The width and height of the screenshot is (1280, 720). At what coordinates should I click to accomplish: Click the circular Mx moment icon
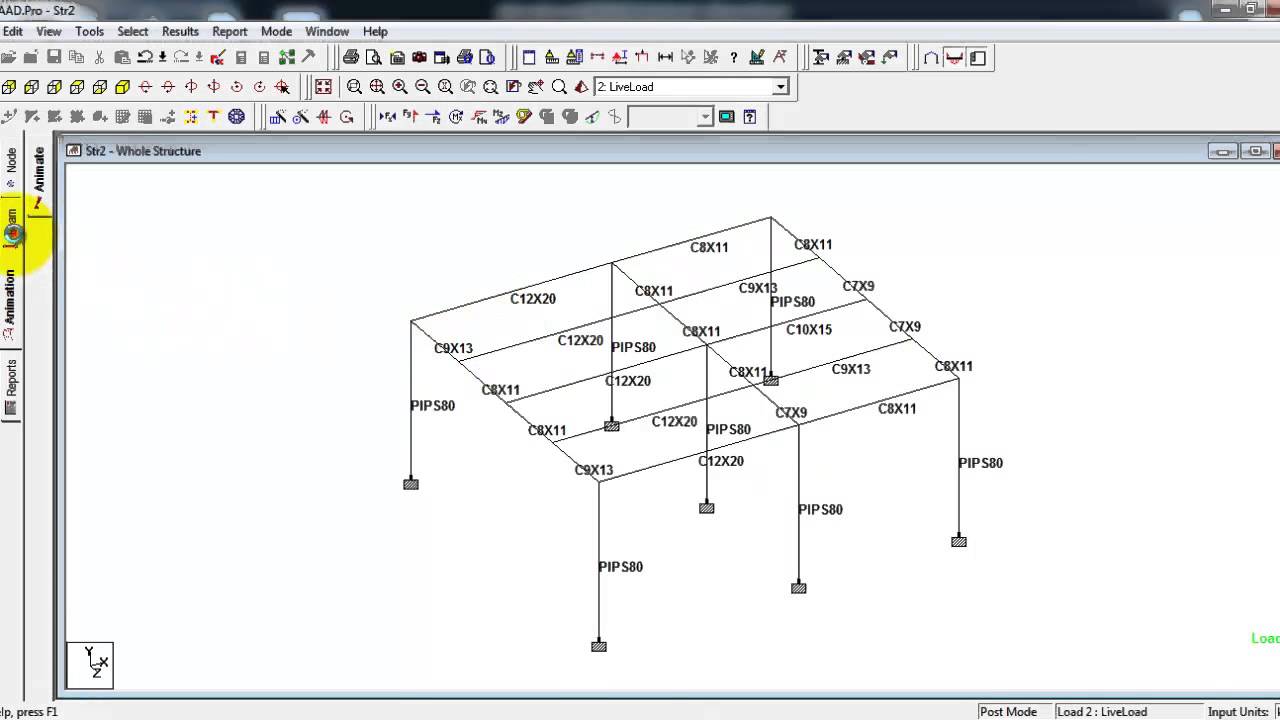pos(456,117)
